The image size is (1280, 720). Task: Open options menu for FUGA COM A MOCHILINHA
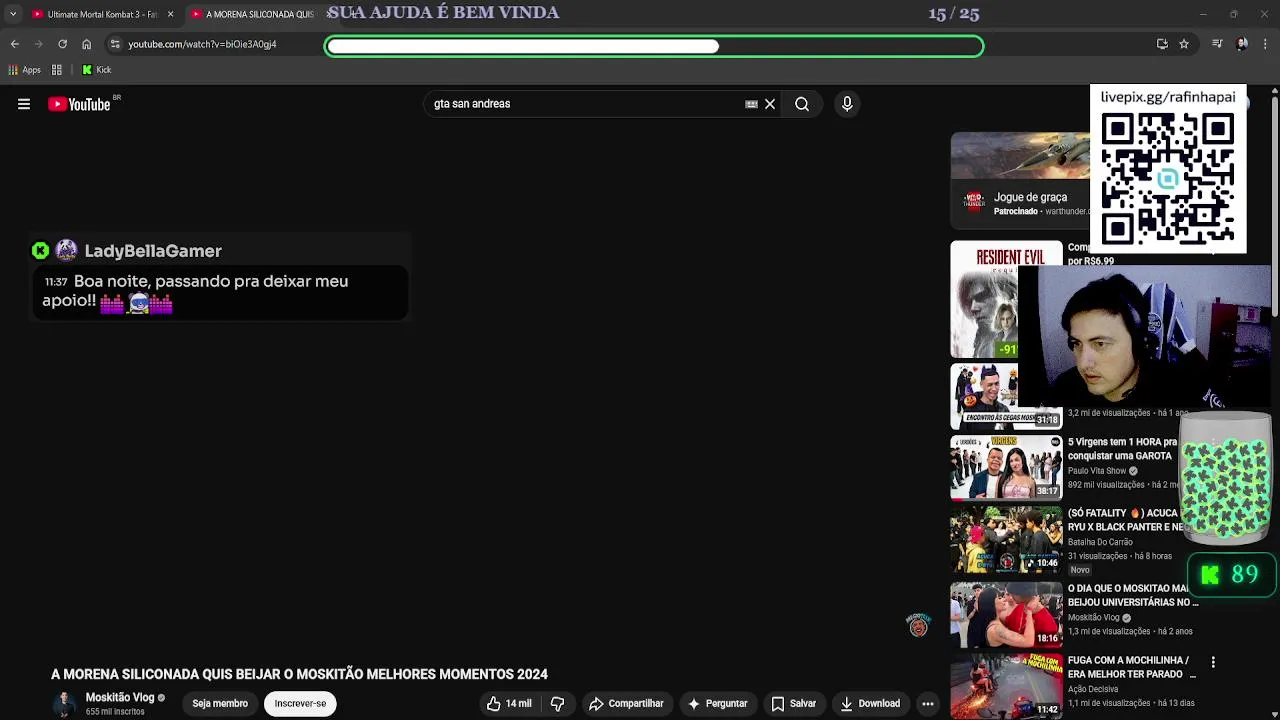(x=1213, y=662)
